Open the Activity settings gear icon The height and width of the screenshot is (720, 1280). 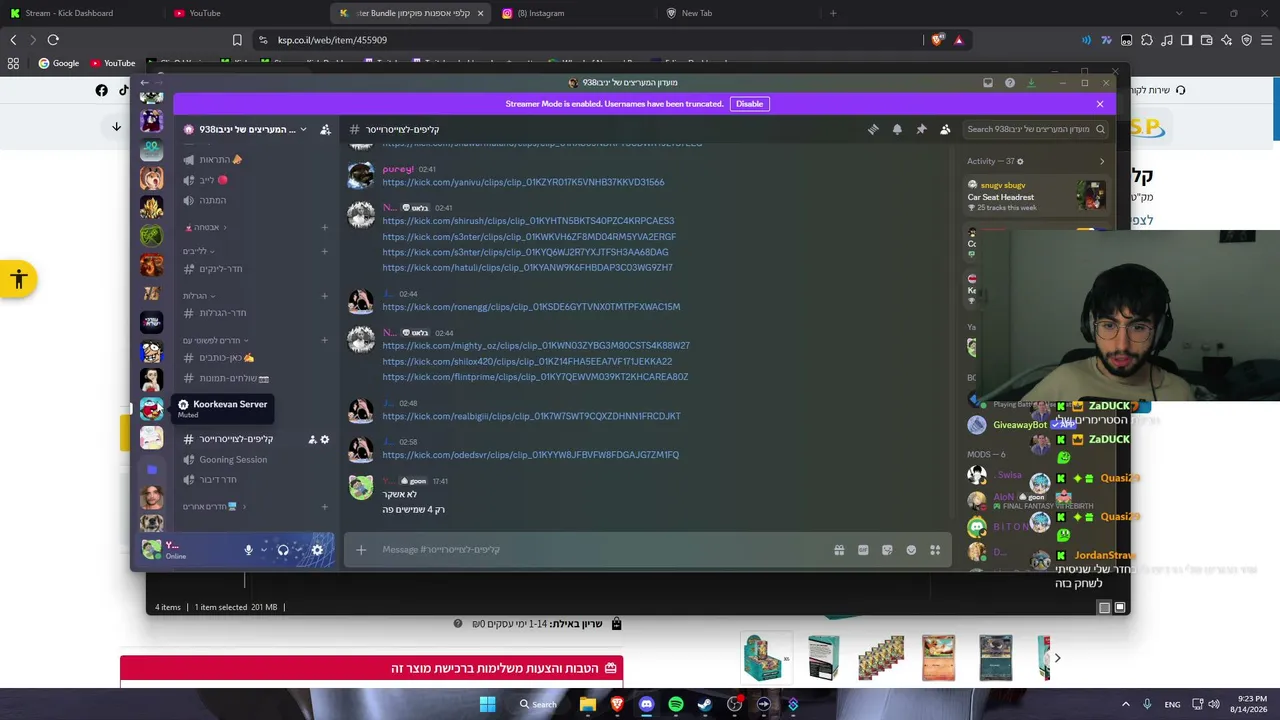click(1020, 161)
